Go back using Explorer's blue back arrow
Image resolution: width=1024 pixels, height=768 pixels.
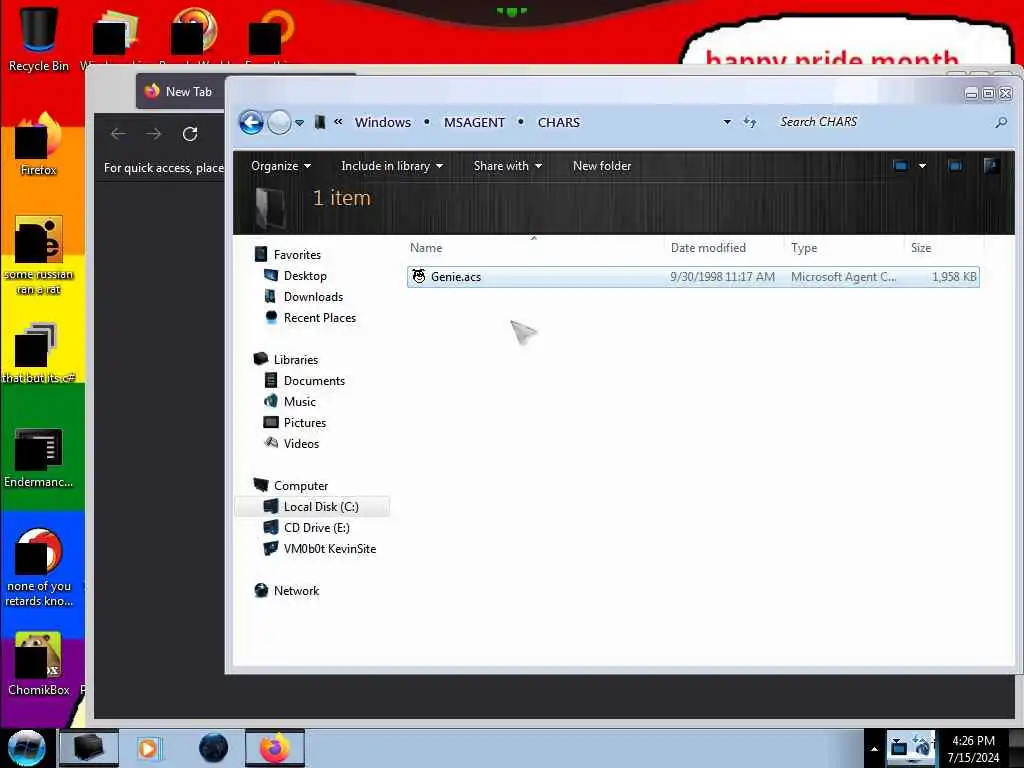[251, 122]
